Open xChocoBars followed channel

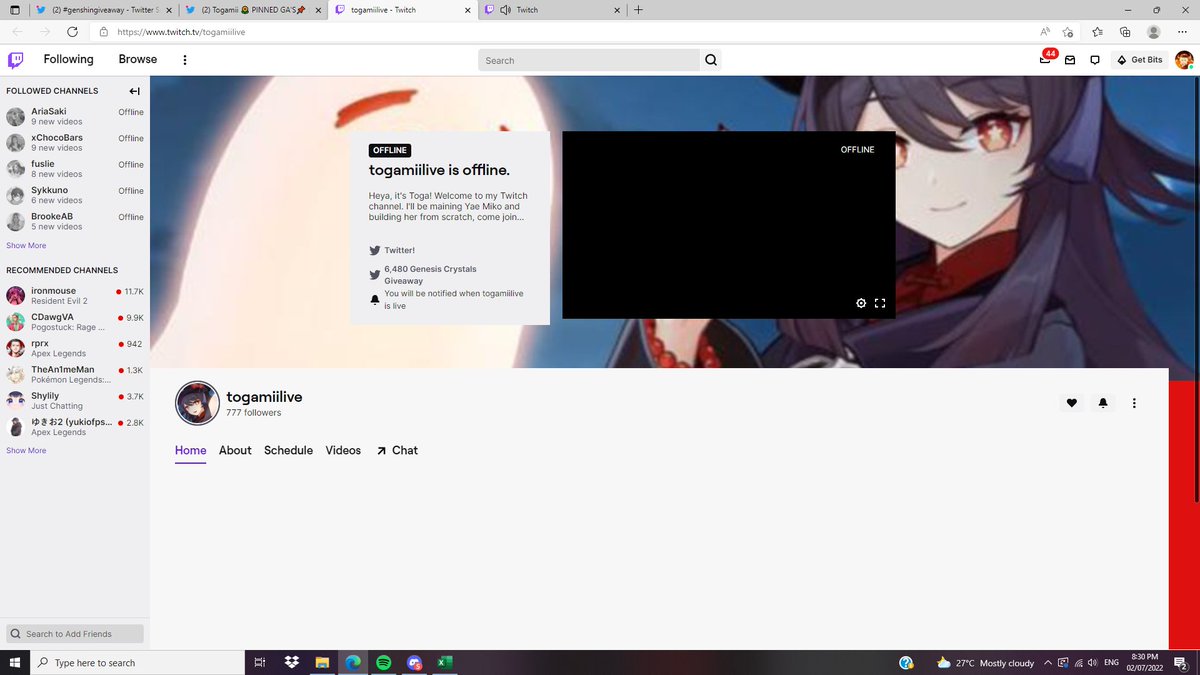75,142
